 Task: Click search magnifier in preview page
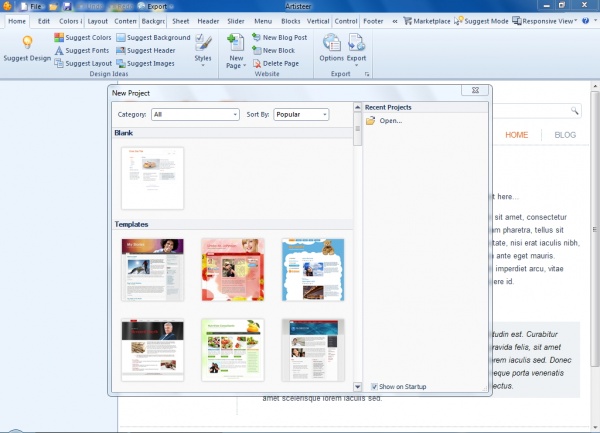point(575,111)
